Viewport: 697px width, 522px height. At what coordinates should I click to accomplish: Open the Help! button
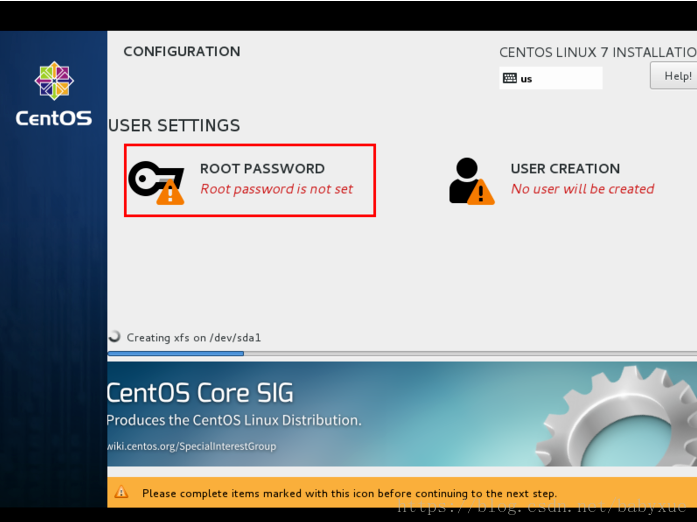tap(674, 76)
